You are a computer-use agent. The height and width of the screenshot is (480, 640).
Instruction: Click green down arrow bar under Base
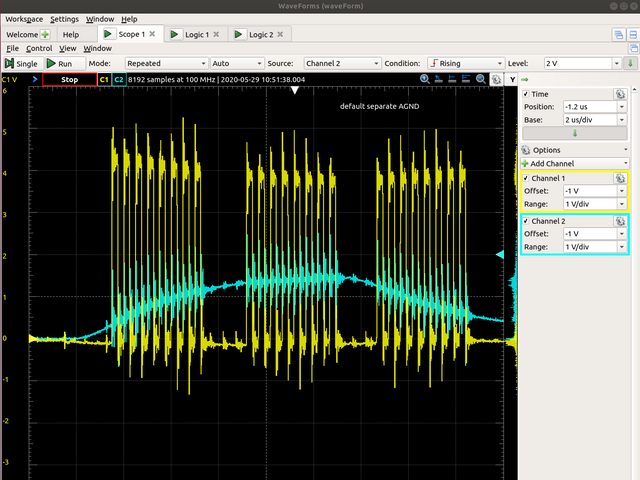[x=575, y=133]
